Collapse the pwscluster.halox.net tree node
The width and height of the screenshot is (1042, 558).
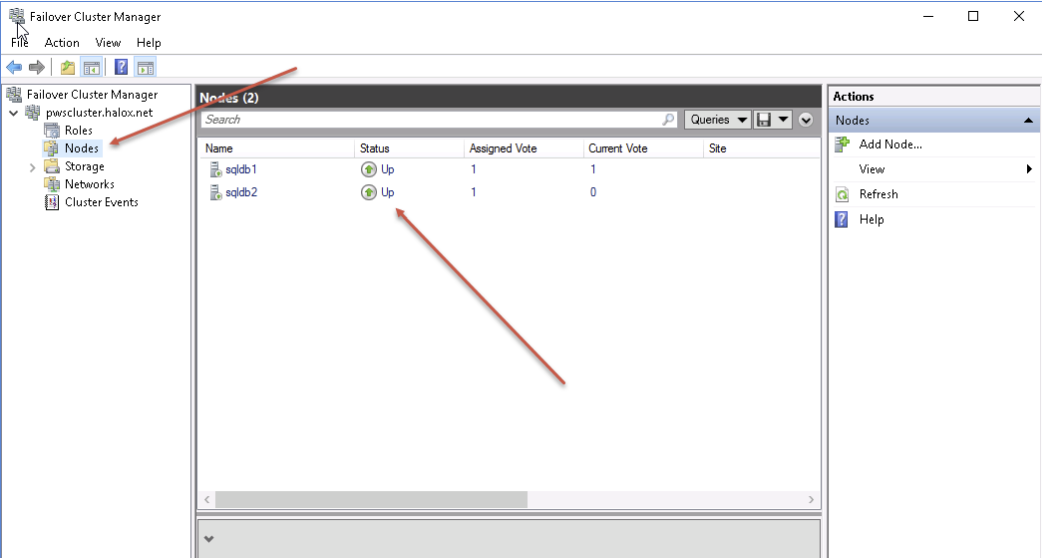[14, 113]
